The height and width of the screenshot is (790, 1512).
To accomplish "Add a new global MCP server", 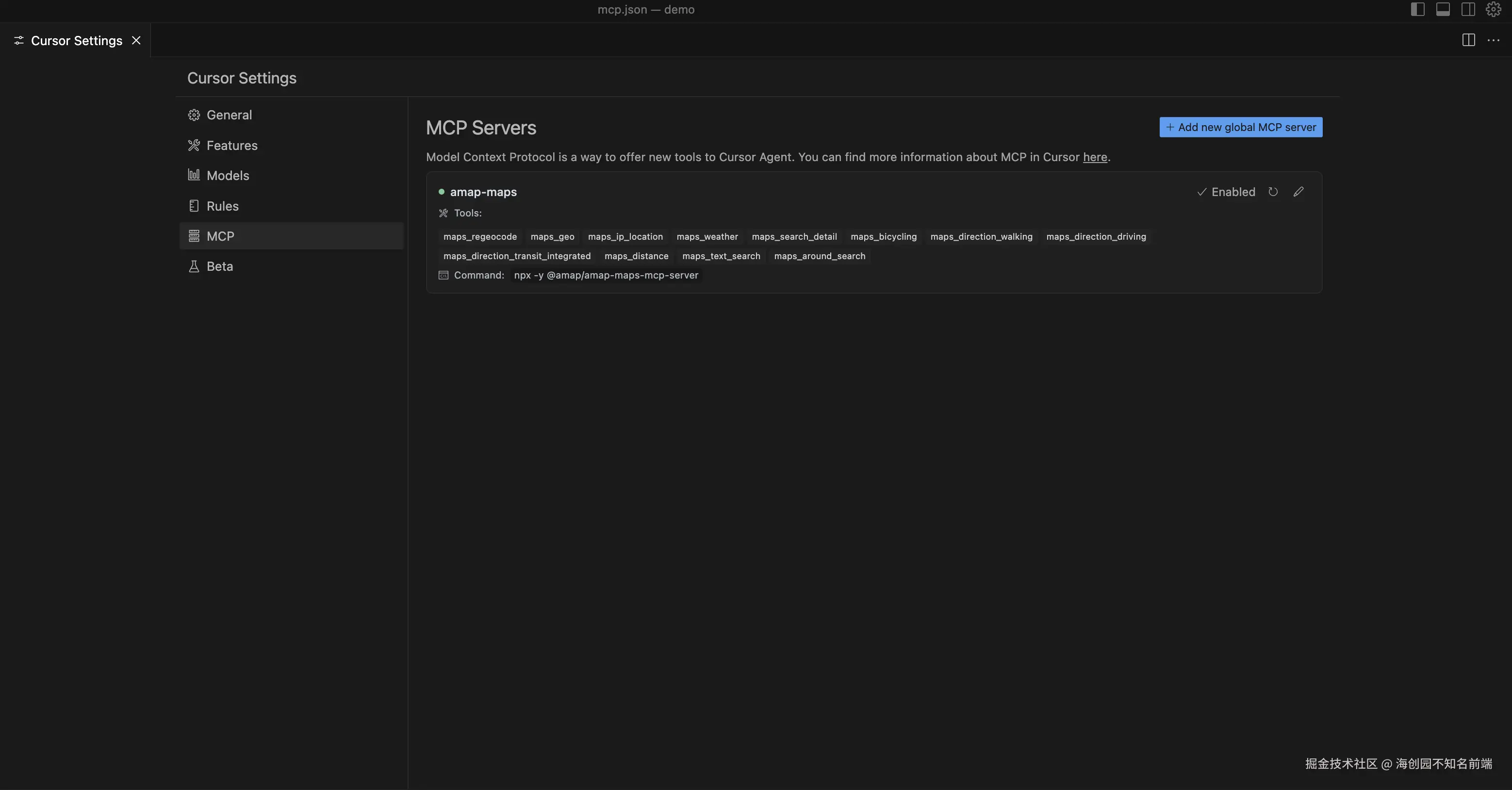I will 1241,127.
